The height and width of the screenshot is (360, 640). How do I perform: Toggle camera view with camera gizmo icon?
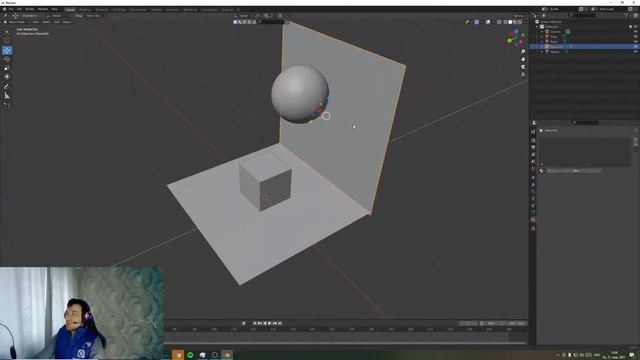523,67
